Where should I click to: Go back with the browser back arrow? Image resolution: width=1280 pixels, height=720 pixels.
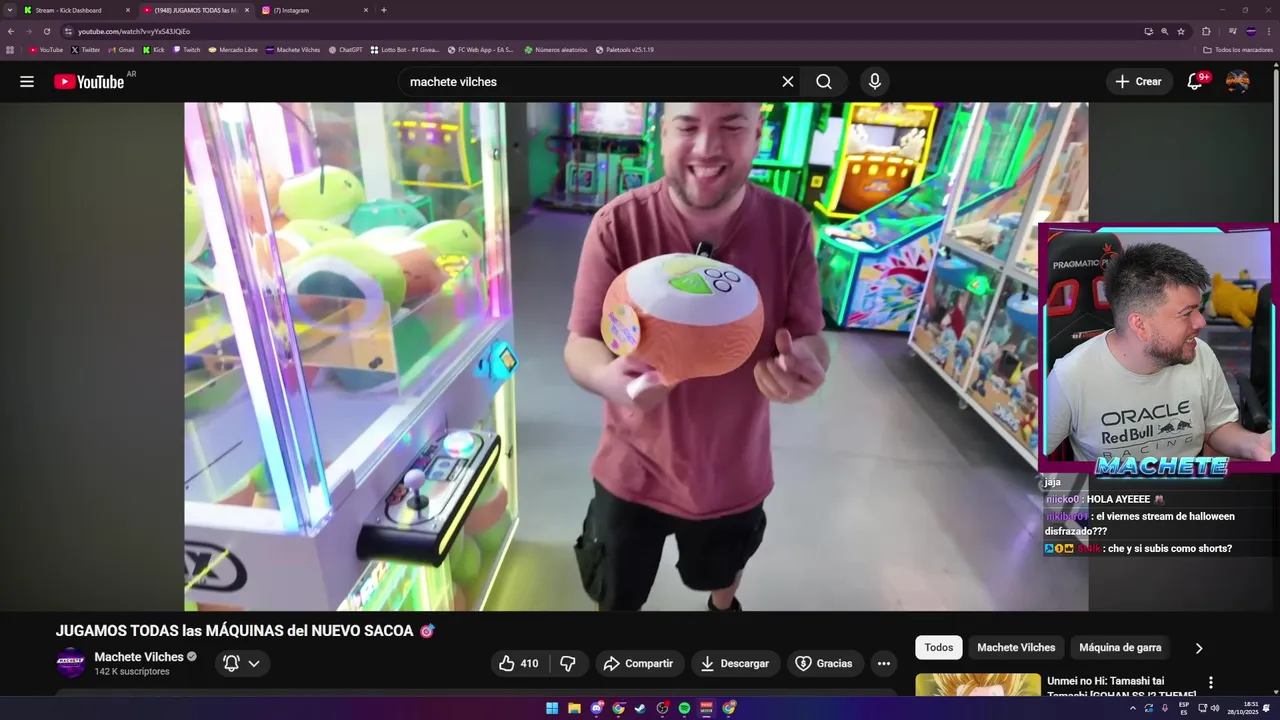coord(11,31)
